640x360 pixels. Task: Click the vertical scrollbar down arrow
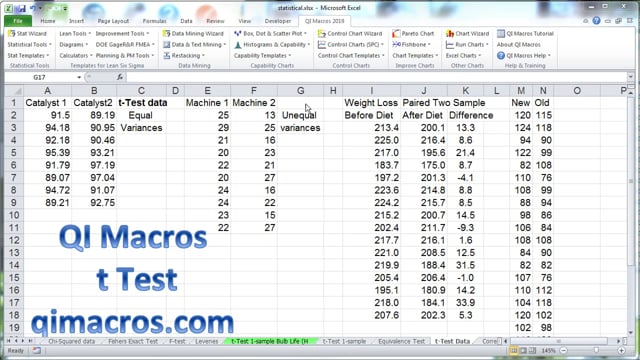click(631, 333)
